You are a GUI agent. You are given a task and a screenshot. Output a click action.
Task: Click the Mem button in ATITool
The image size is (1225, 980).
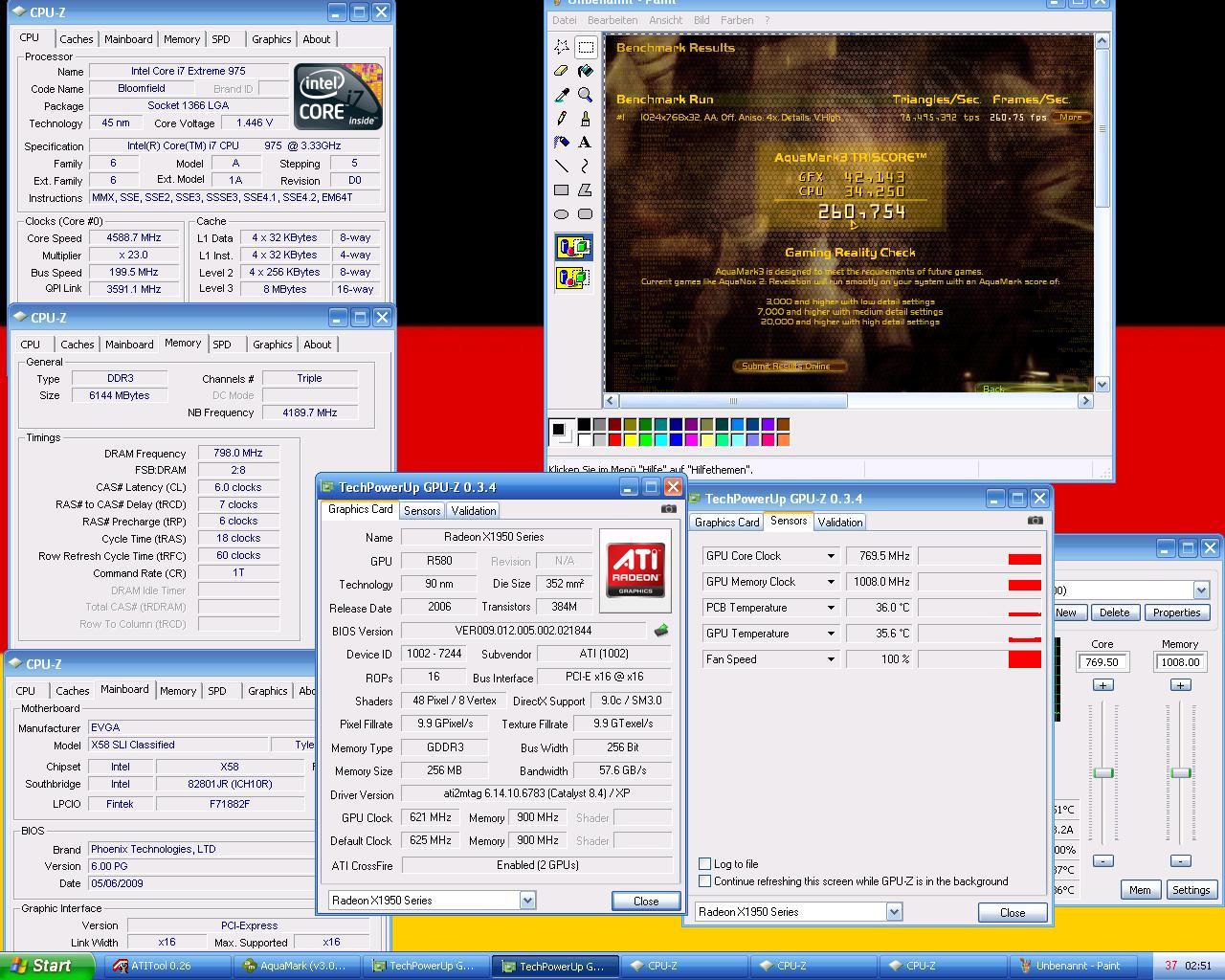(1140, 890)
